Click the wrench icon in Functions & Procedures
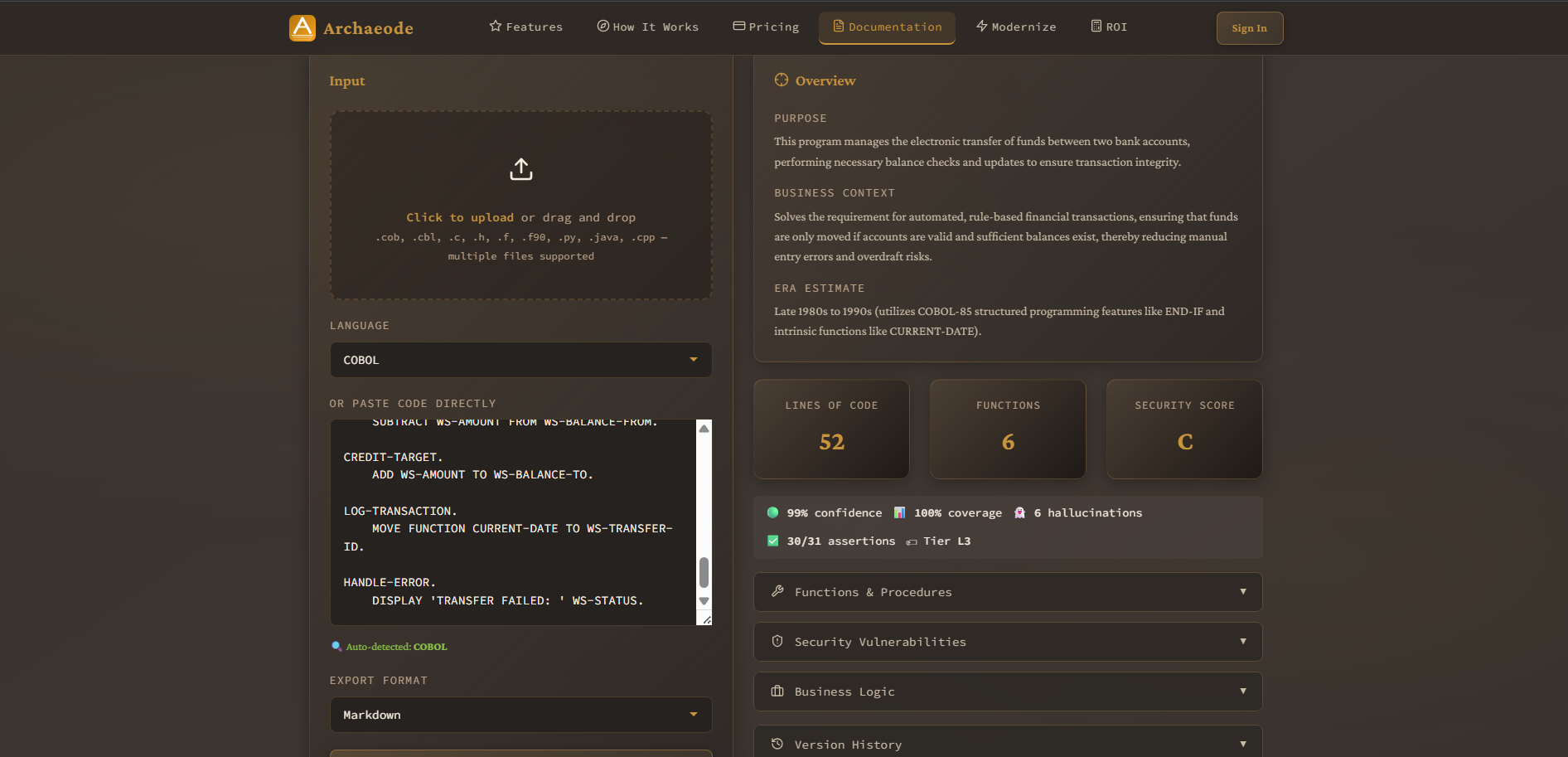The image size is (1568, 757). pyautogui.click(x=777, y=592)
